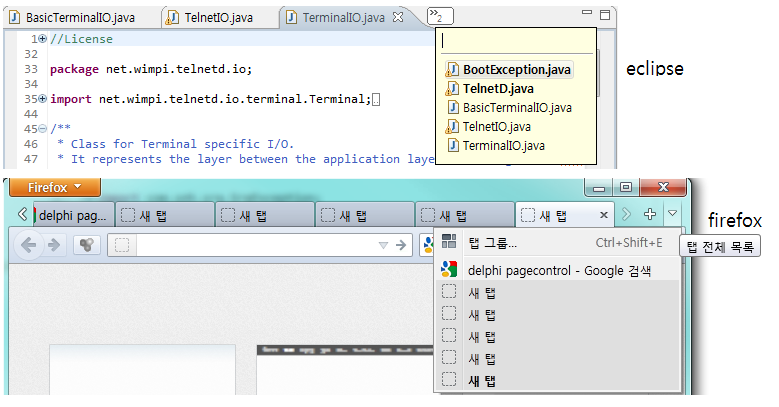Maximize the Eclipse editor area
Viewport: 779px width, 407px height.
605,15
